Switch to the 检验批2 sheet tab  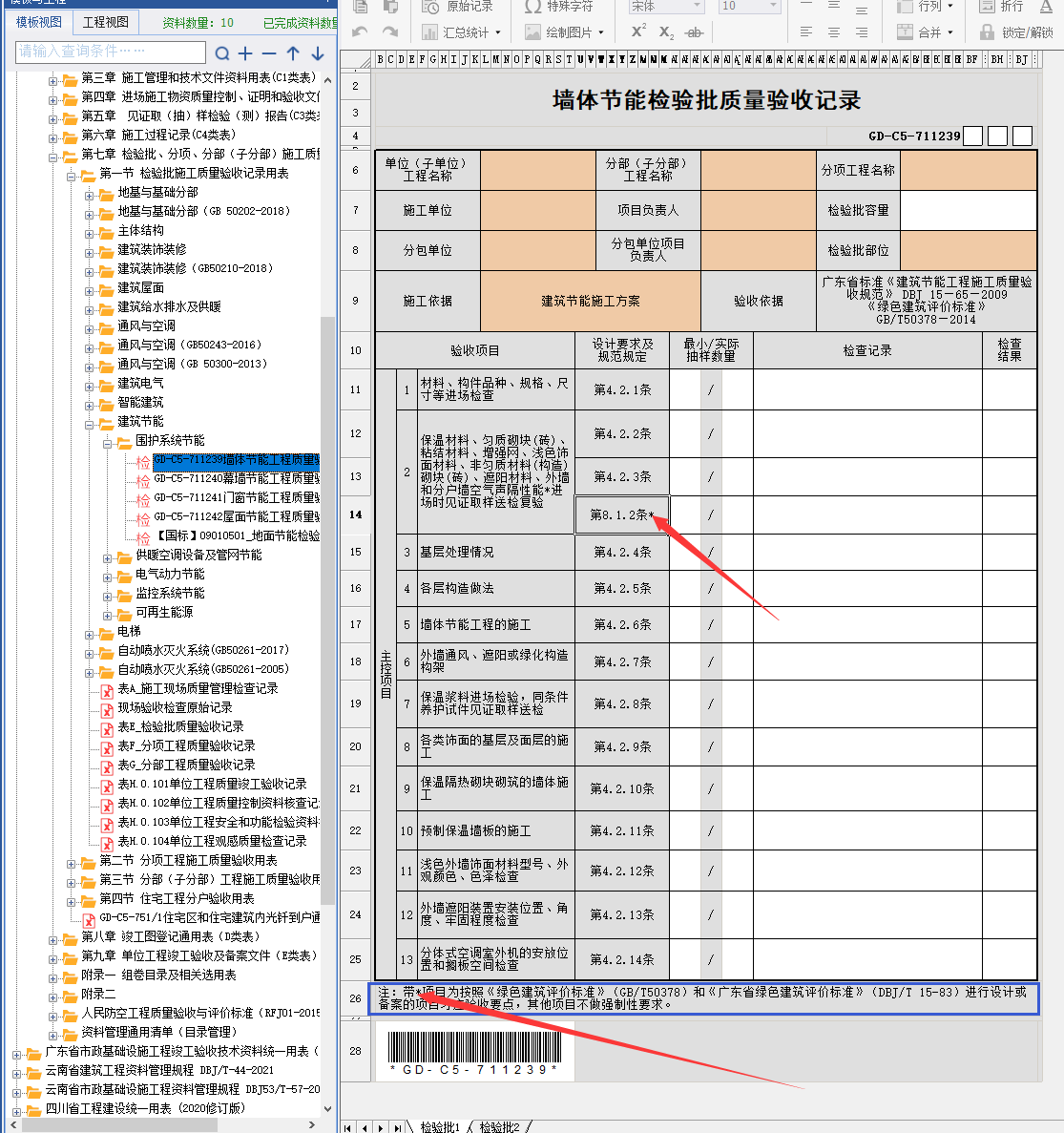tap(500, 1127)
